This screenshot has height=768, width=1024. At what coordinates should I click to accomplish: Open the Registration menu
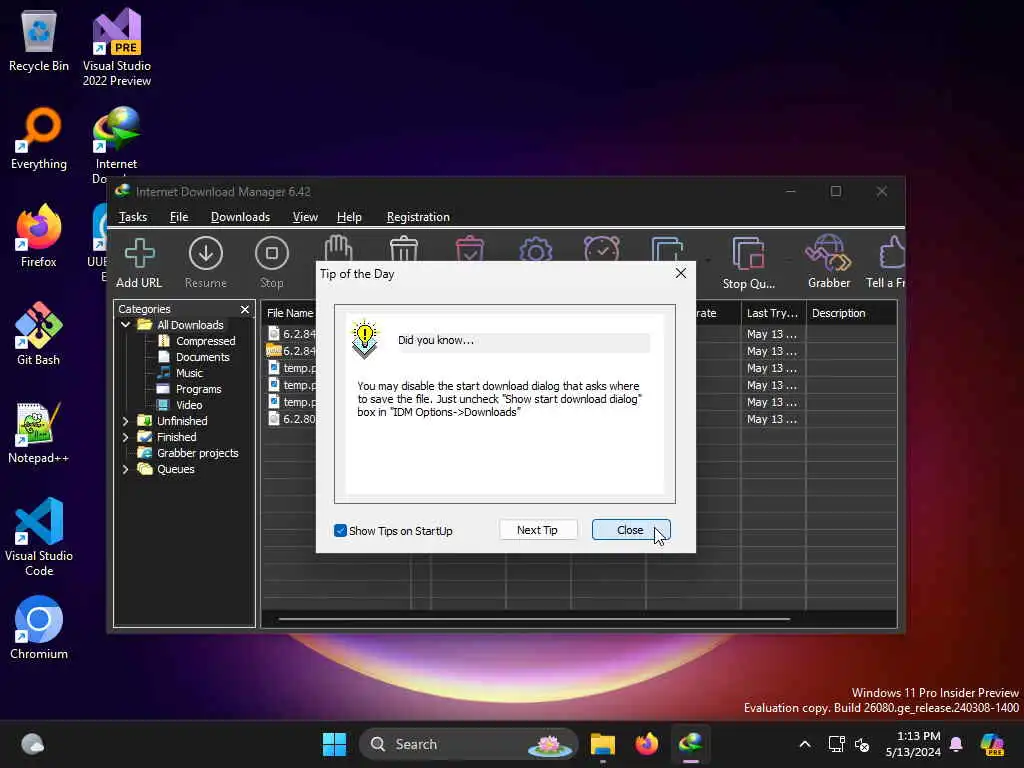[x=418, y=217]
